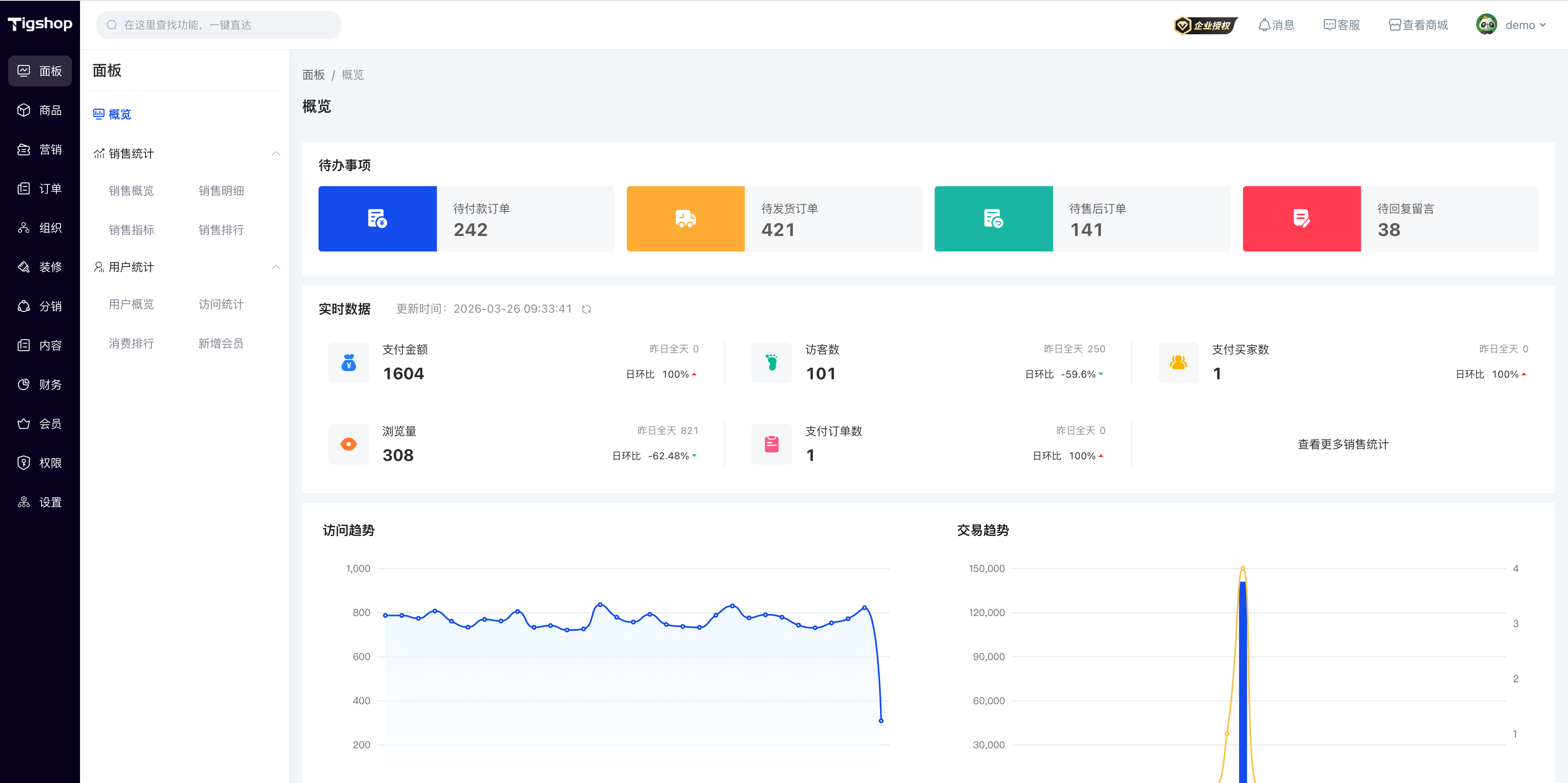Open 销售指标 submenu item
The height and width of the screenshot is (783, 1568).
(x=131, y=230)
